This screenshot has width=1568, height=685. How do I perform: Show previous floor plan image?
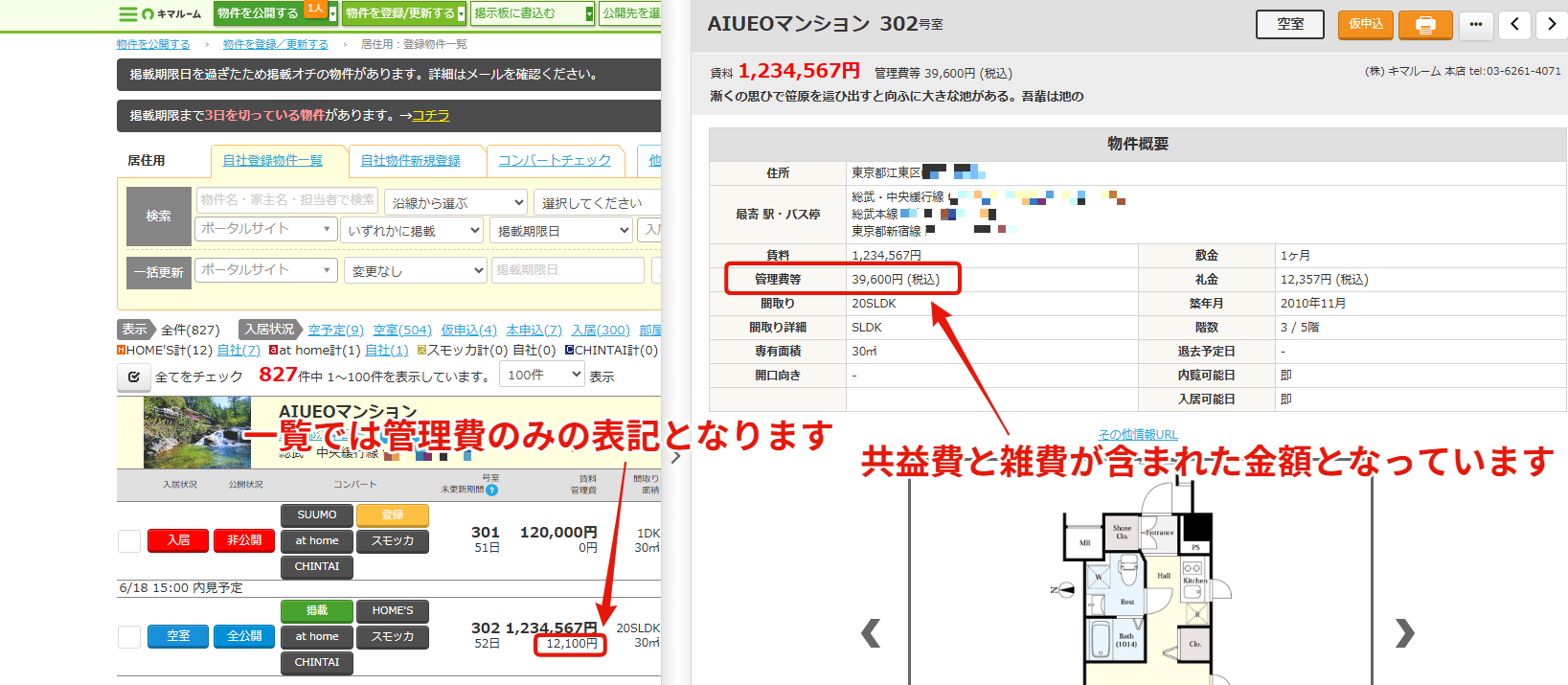[x=871, y=633]
